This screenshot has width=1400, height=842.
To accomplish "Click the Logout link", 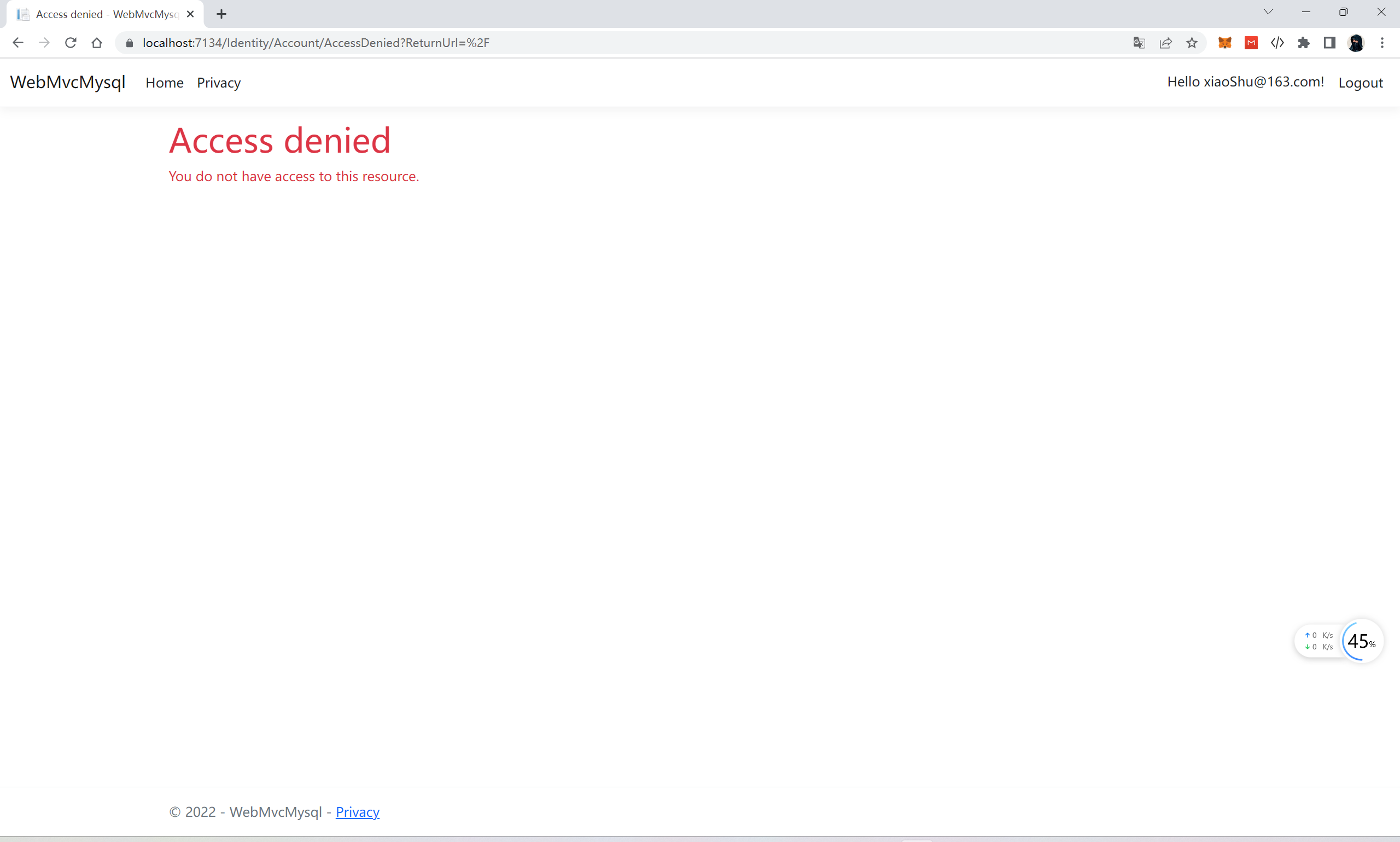I will click(1360, 83).
